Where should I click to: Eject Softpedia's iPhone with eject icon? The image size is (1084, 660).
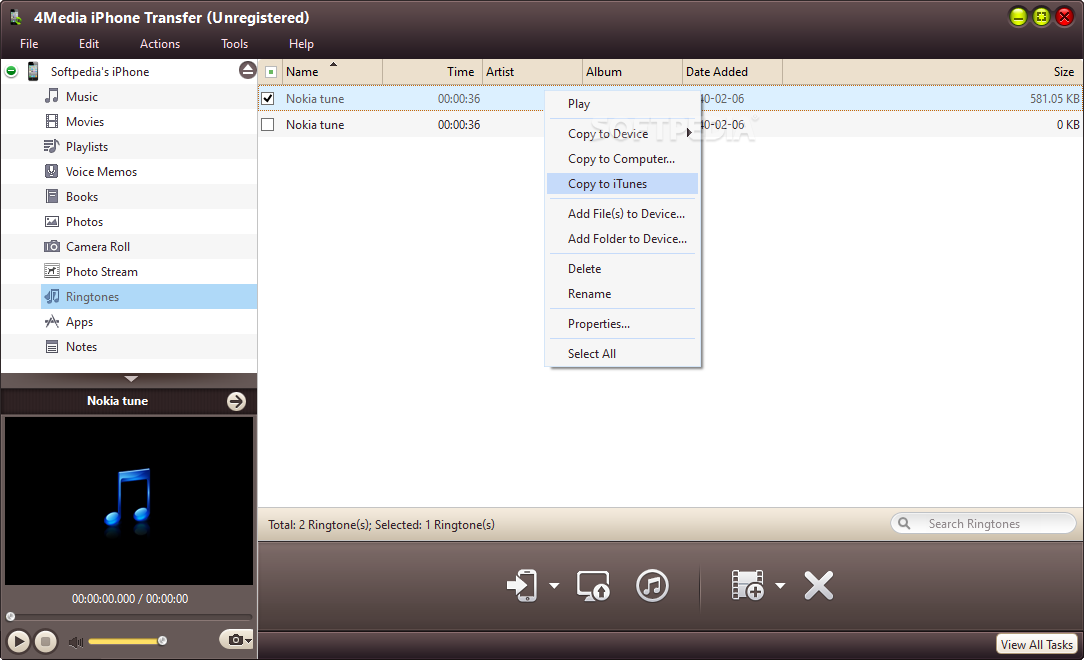point(247,70)
